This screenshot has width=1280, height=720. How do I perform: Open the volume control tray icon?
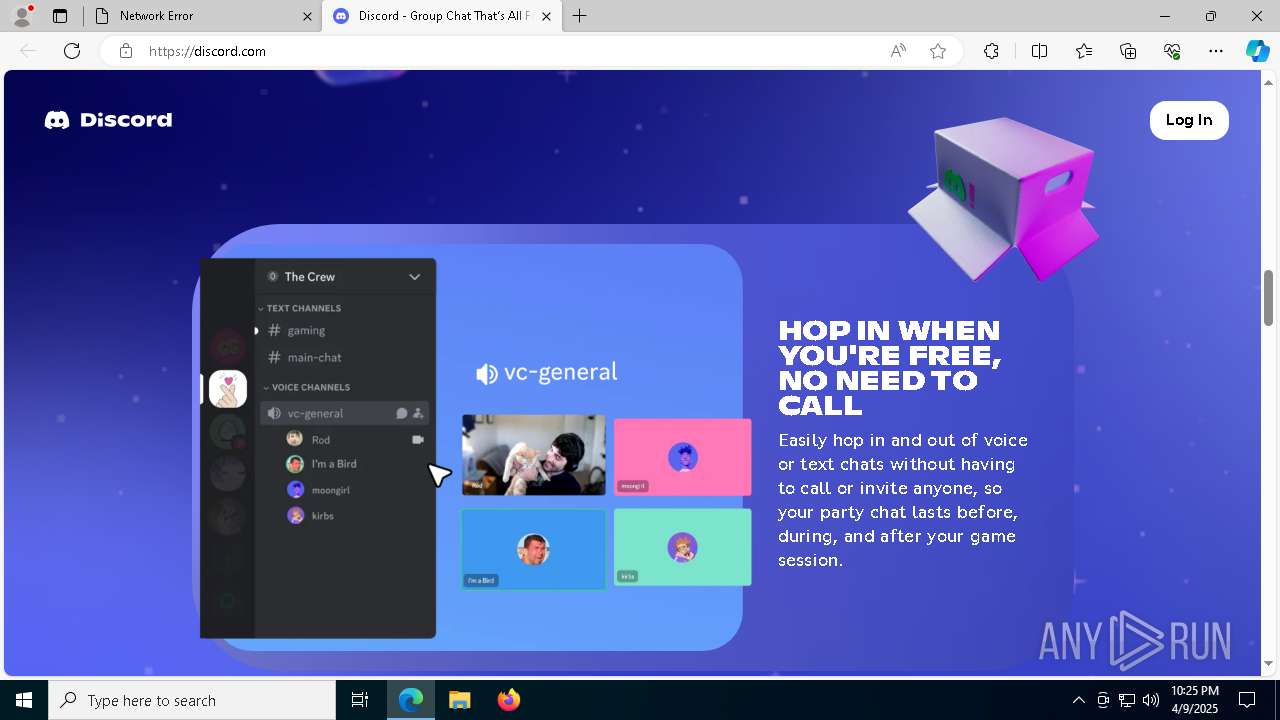1151,700
